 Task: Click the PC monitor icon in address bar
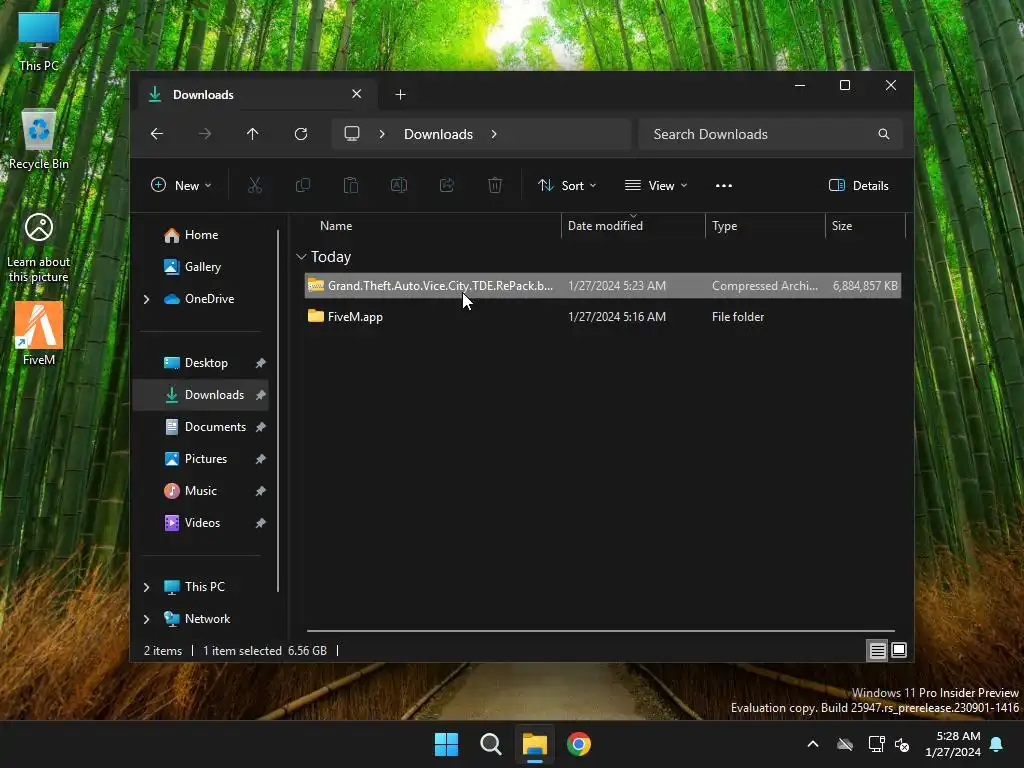pos(352,134)
